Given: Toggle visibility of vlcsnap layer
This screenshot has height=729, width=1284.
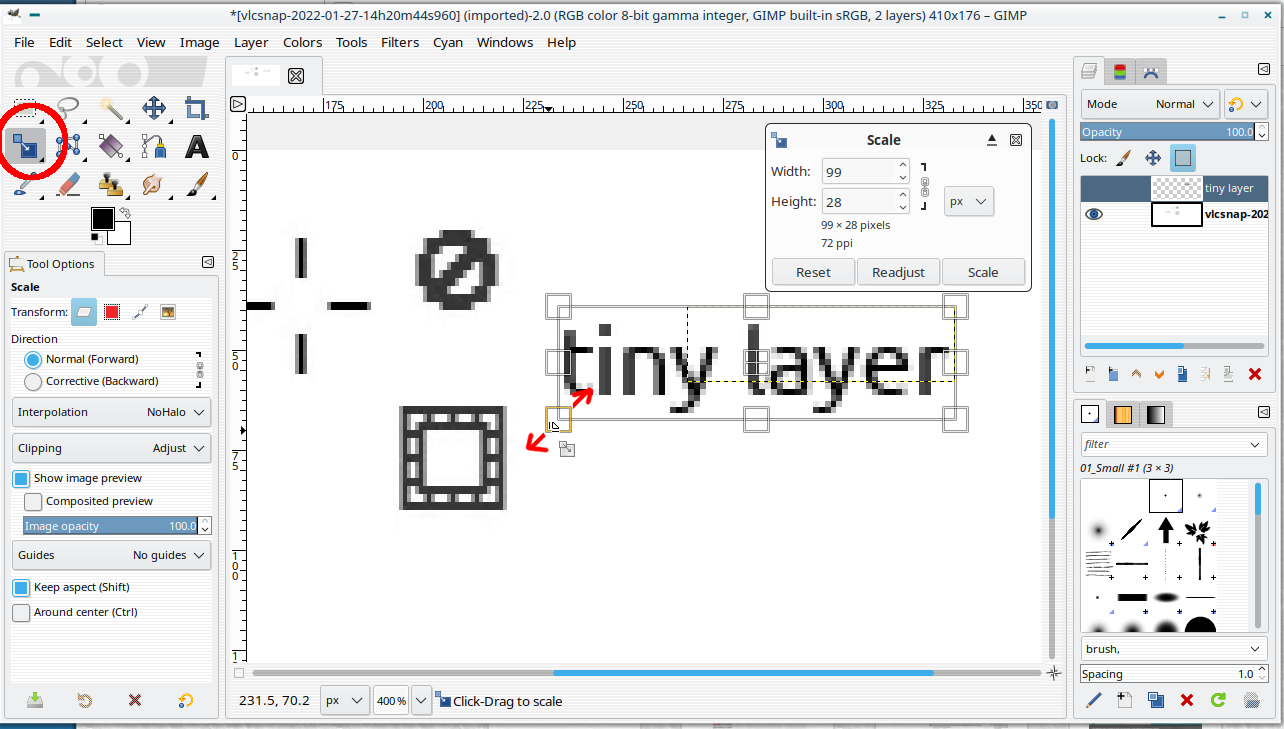Looking at the screenshot, I should coord(1094,214).
